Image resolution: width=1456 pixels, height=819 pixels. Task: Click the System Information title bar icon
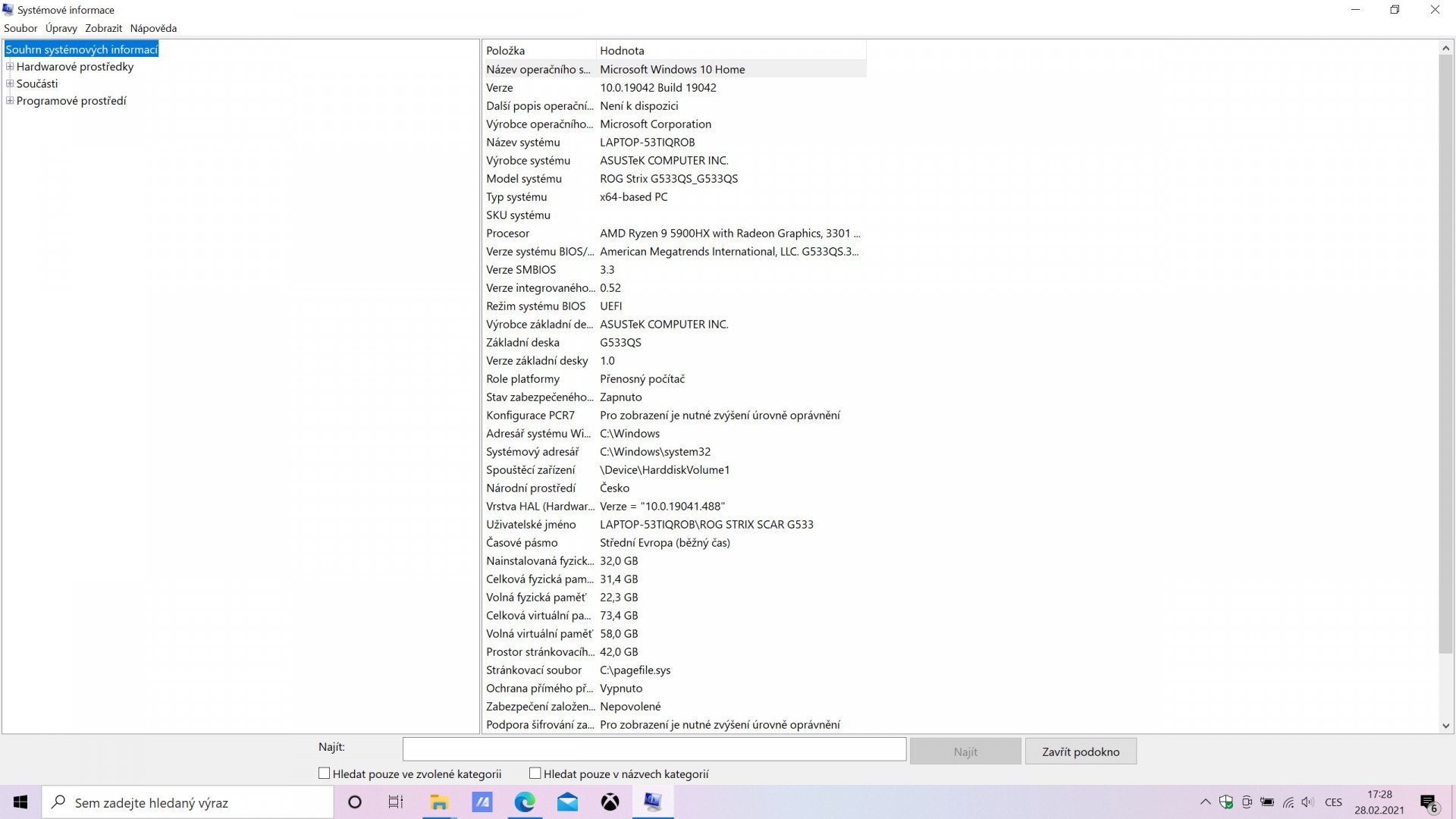pos(8,10)
